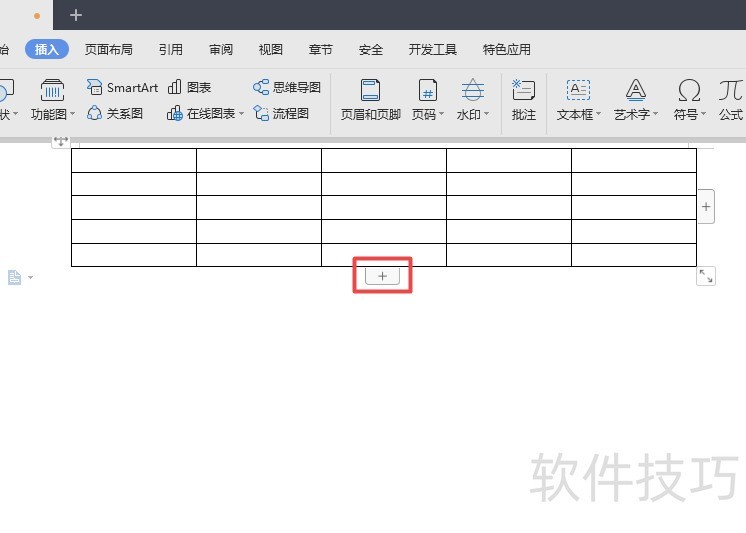Screen dimensions: 746x533
Task: Switch to the 审阅 tab
Action: [221, 49]
